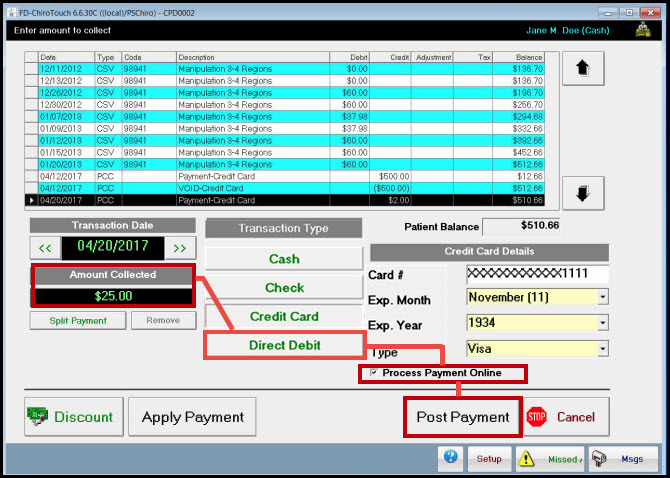Click the transaction date 04/20/2017 field
Viewport: 670px width, 478px height.
113,247
